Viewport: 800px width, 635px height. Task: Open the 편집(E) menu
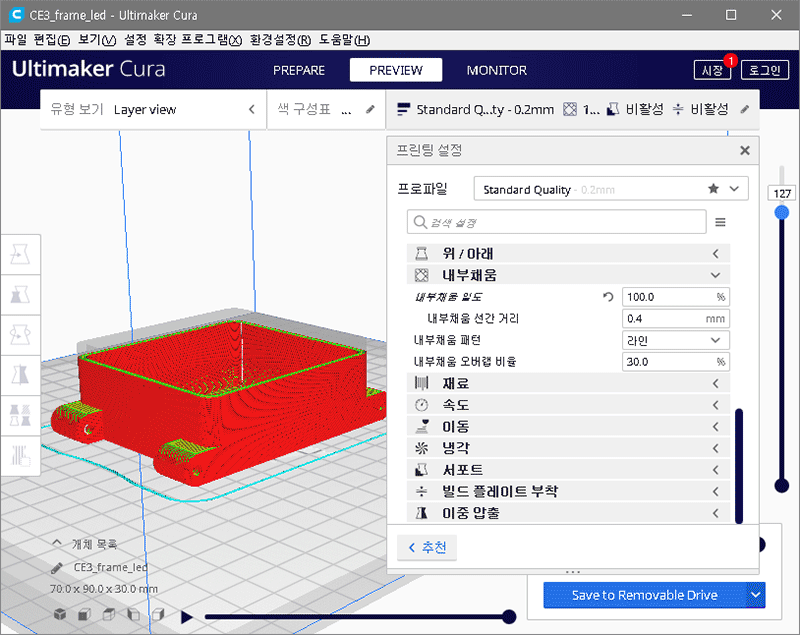tap(52, 40)
